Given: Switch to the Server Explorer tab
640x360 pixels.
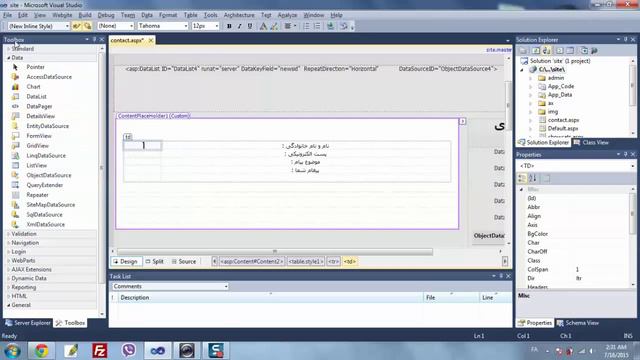Looking at the screenshot, I should pyautogui.click(x=28, y=323).
